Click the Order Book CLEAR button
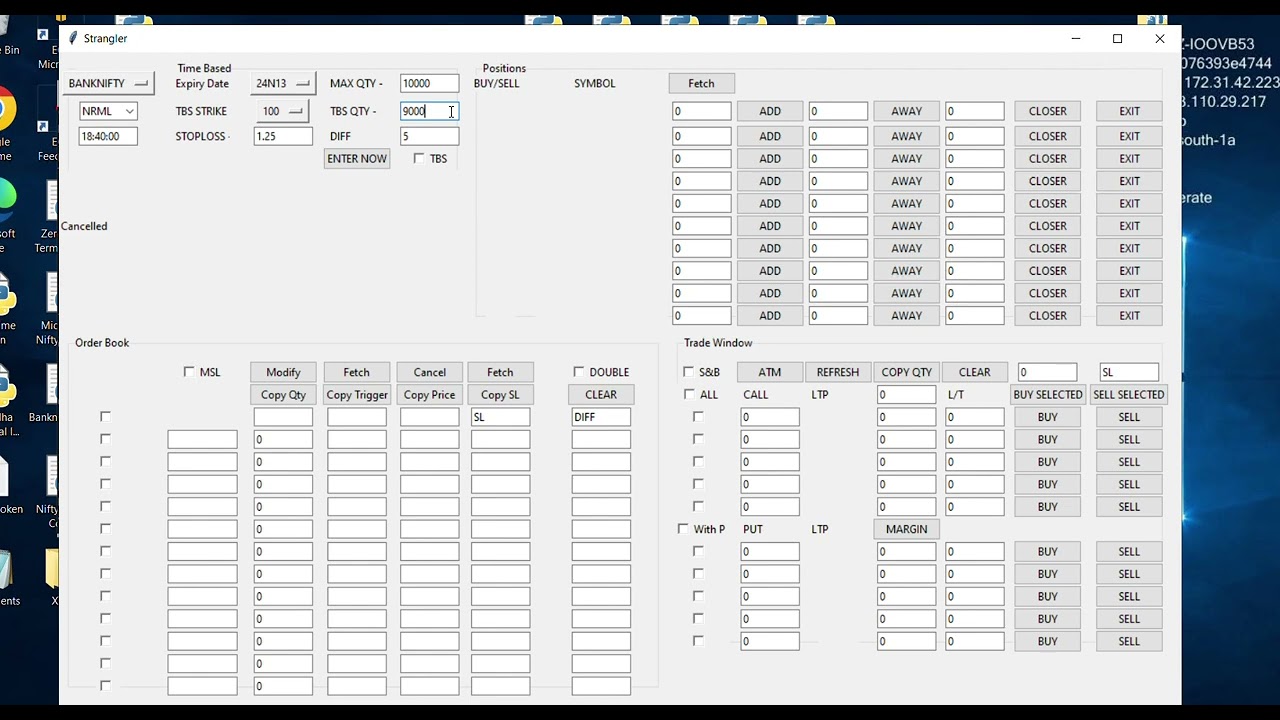1280x720 pixels. tap(601, 394)
